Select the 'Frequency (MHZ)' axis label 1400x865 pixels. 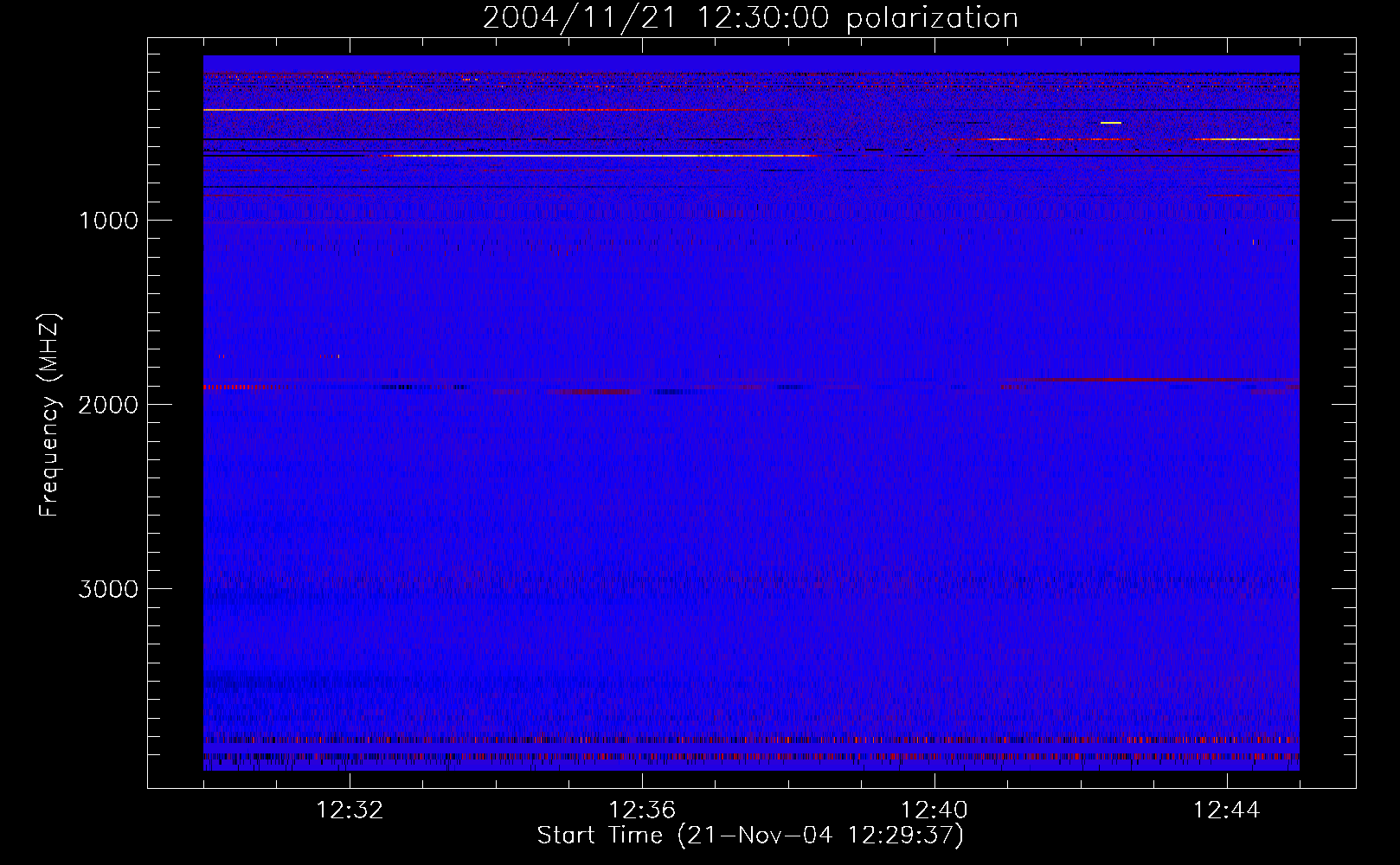(x=49, y=415)
